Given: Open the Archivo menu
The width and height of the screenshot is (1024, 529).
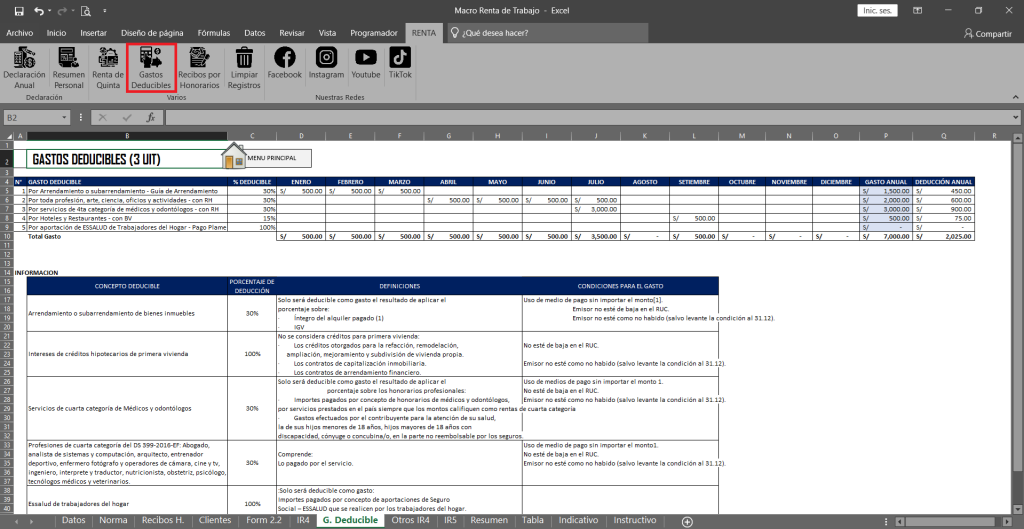Looking at the screenshot, I should (20, 33).
